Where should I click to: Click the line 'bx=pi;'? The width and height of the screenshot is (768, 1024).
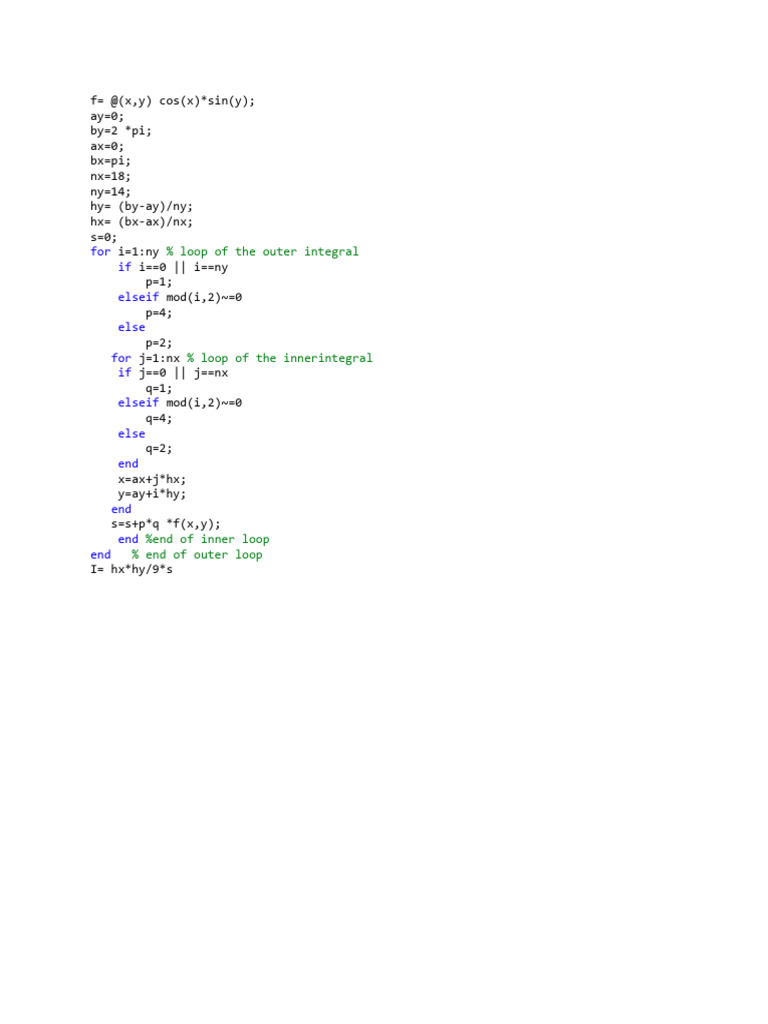110,161
